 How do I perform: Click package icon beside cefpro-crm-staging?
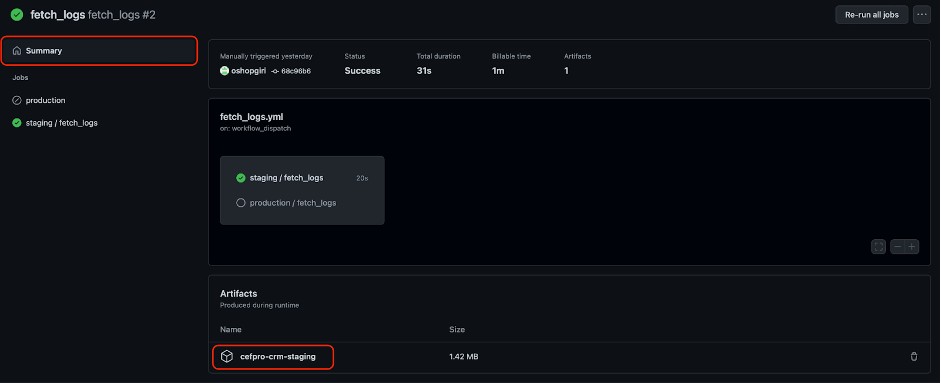(226, 357)
